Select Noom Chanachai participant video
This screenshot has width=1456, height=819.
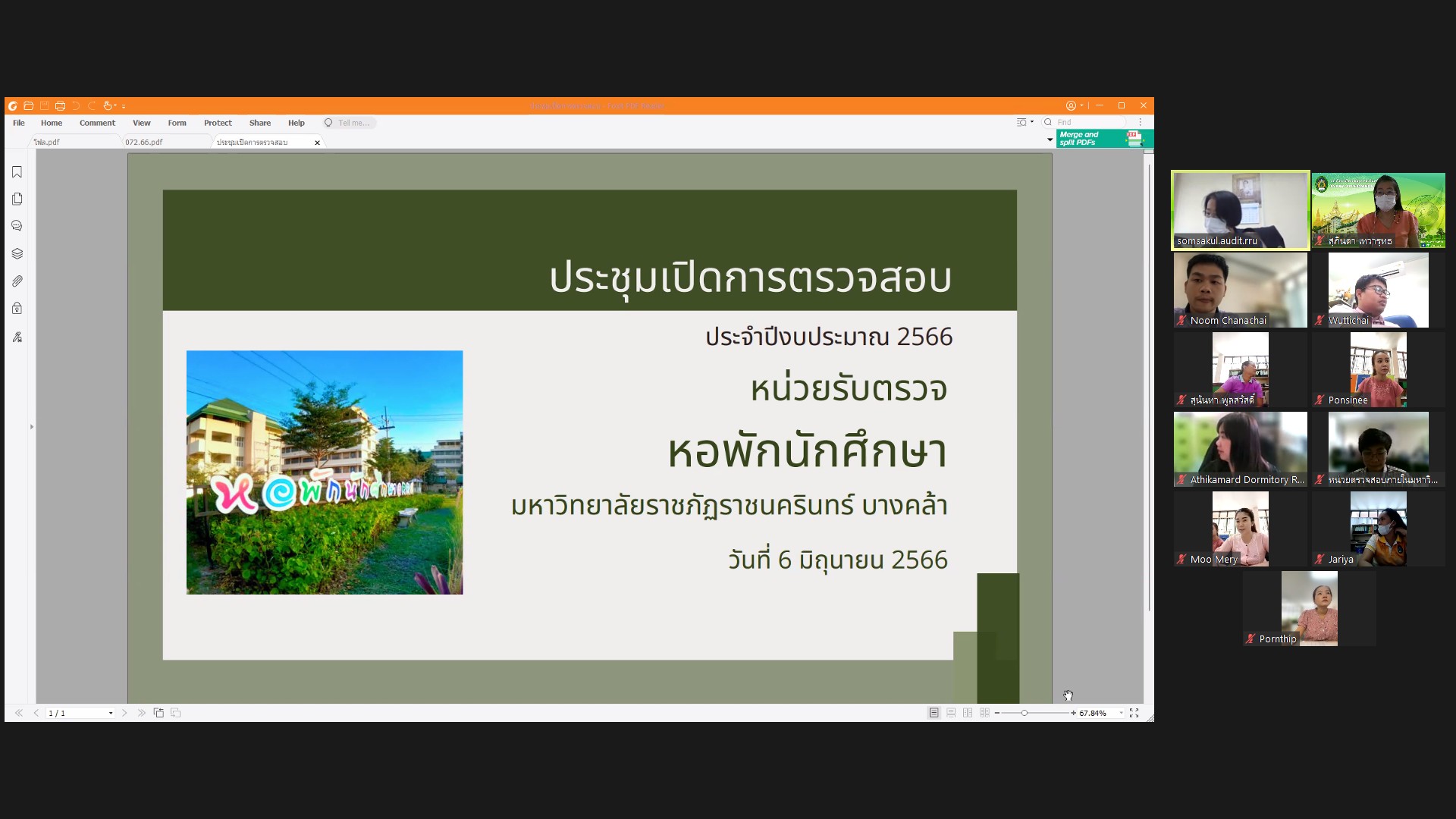coord(1241,290)
